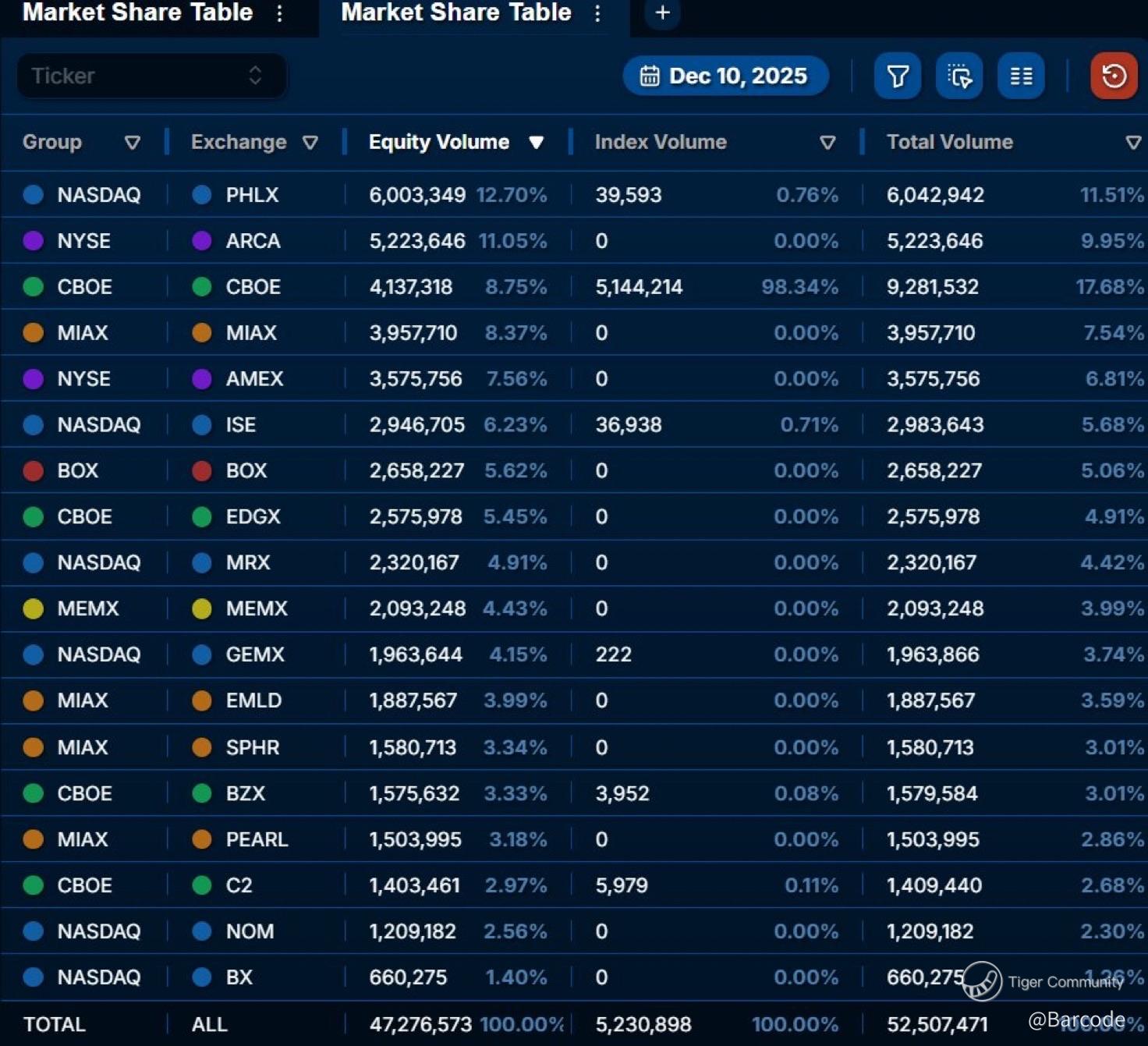Screen dimensions: 1148x1046
Task: Select the EDGX exchange cell
Action: tap(253, 517)
